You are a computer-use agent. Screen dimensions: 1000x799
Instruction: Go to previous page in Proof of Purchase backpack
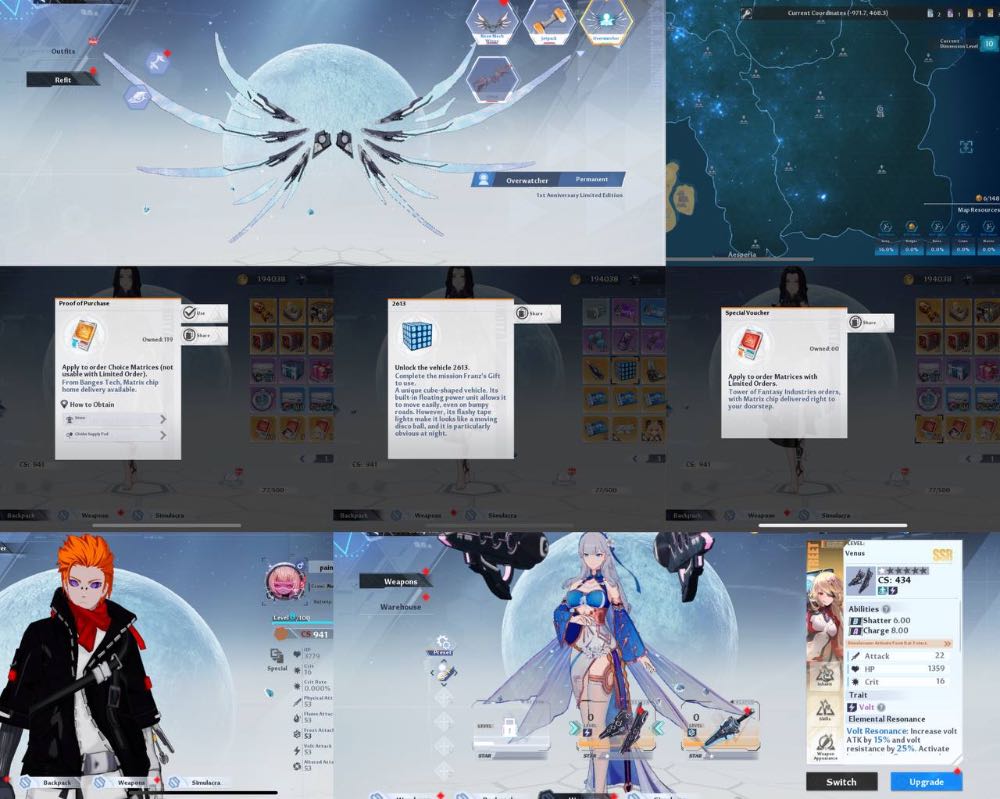point(304,458)
